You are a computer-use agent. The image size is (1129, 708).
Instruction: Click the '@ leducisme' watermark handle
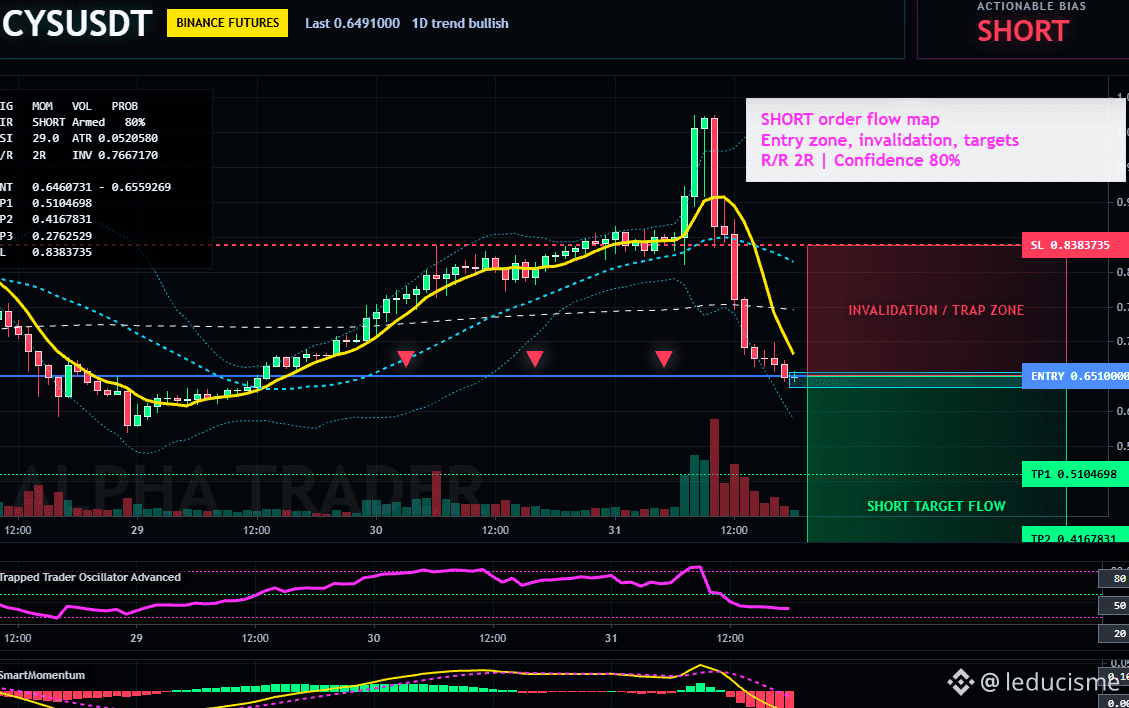1050,681
